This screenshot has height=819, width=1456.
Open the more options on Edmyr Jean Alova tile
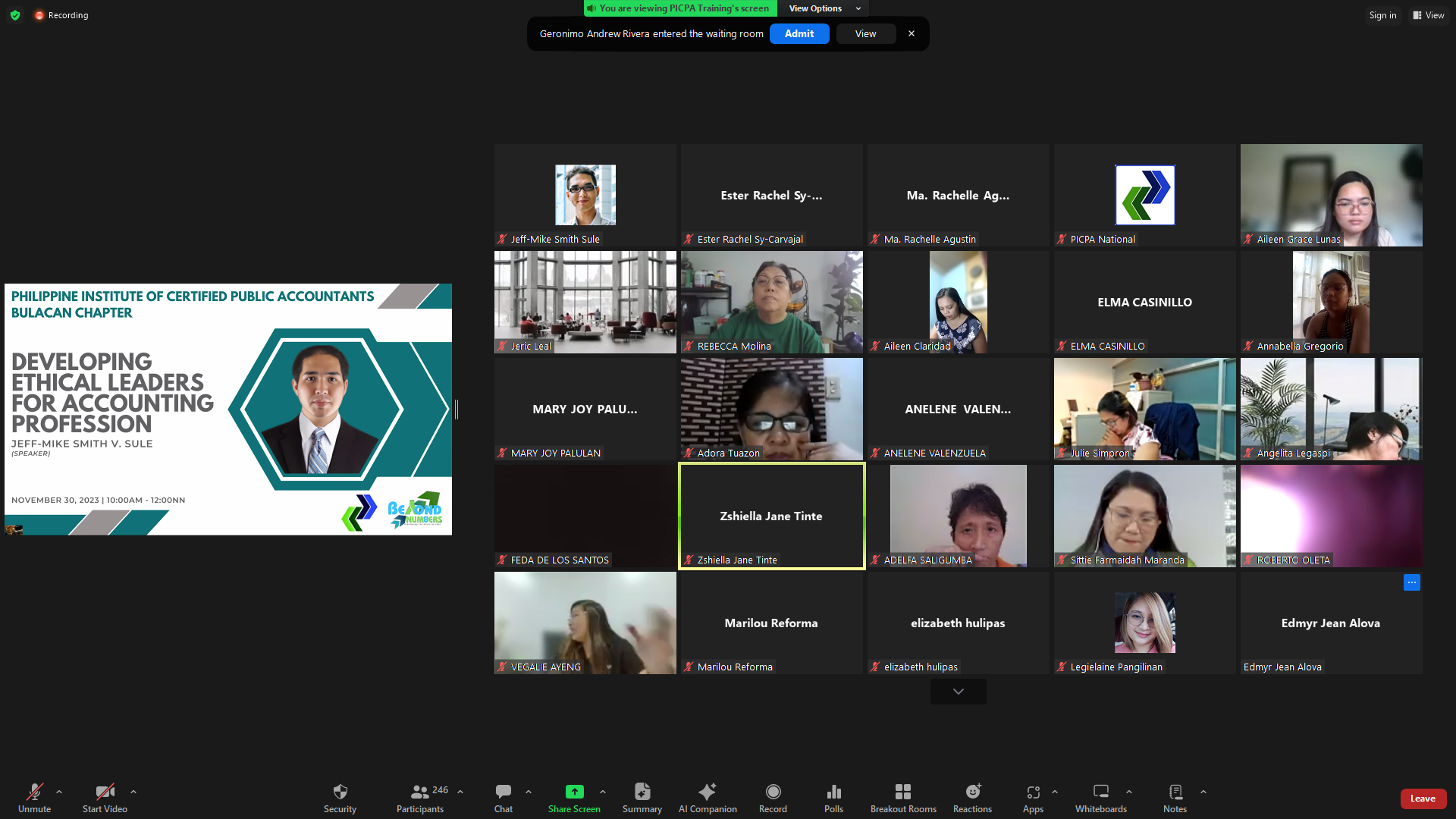point(1411,582)
